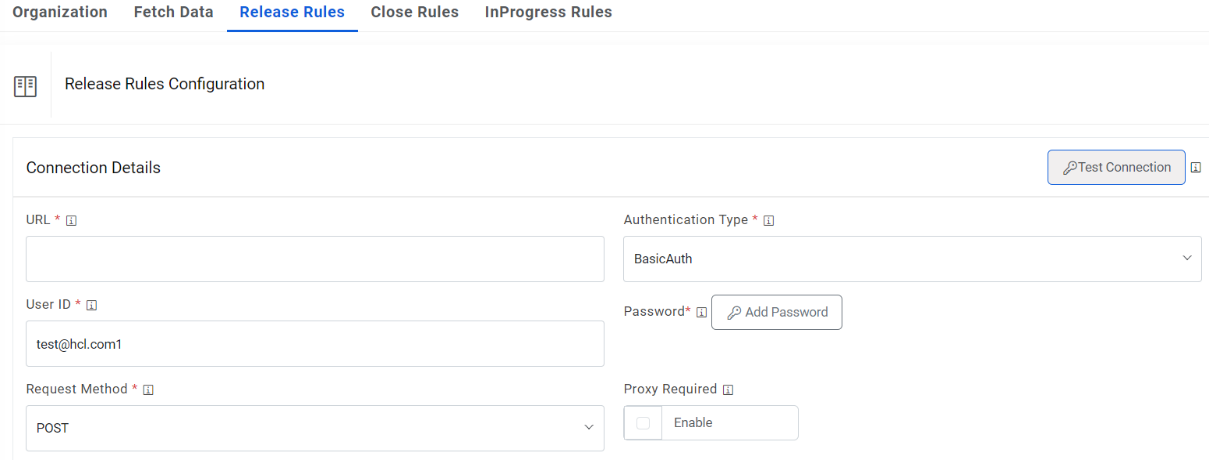Image resolution: width=1209 pixels, height=460 pixels.
Task: Click the info icon next to User ID
Action: [92, 305]
